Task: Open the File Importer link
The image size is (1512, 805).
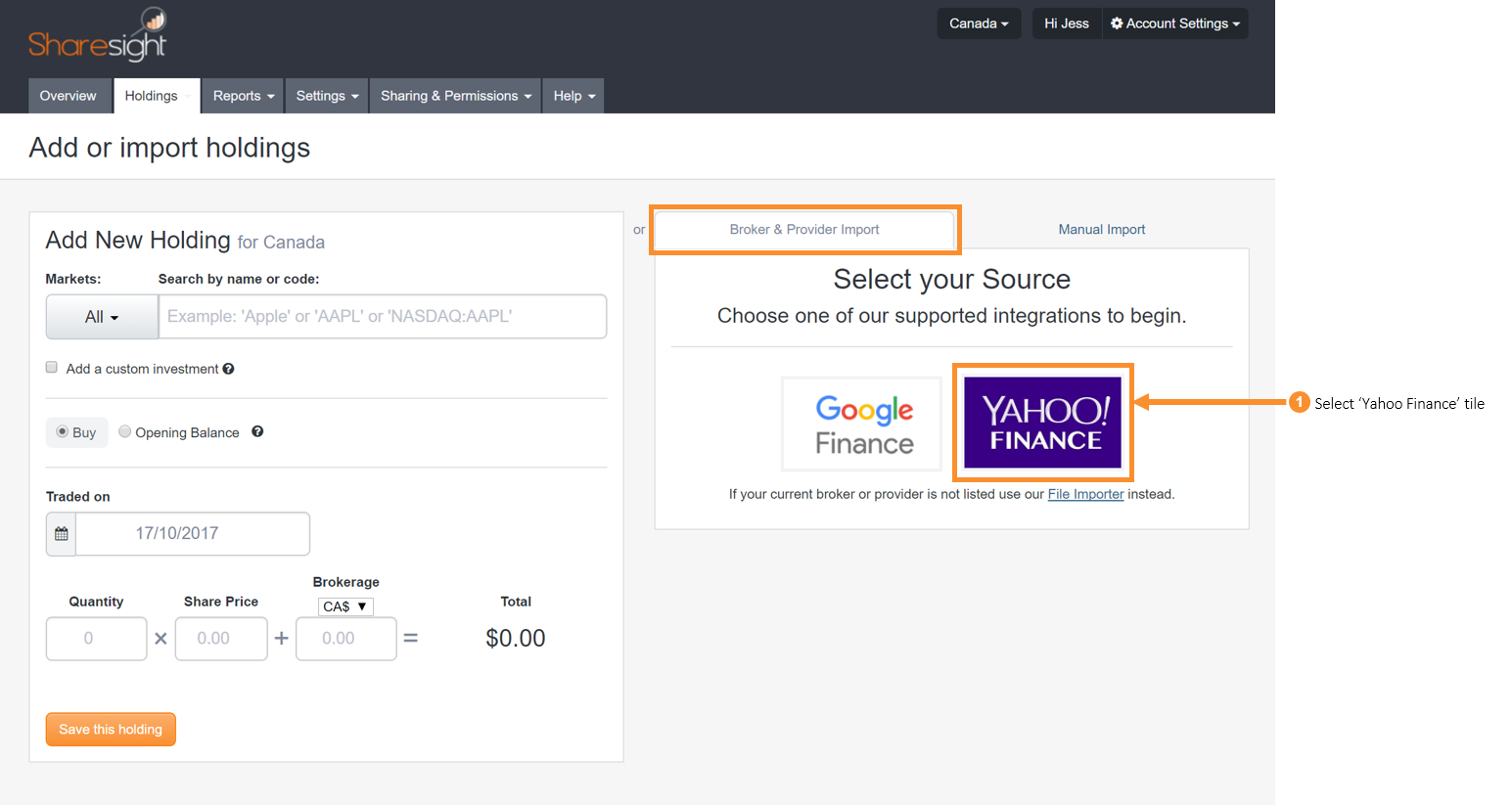Action: pos(1085,494)
